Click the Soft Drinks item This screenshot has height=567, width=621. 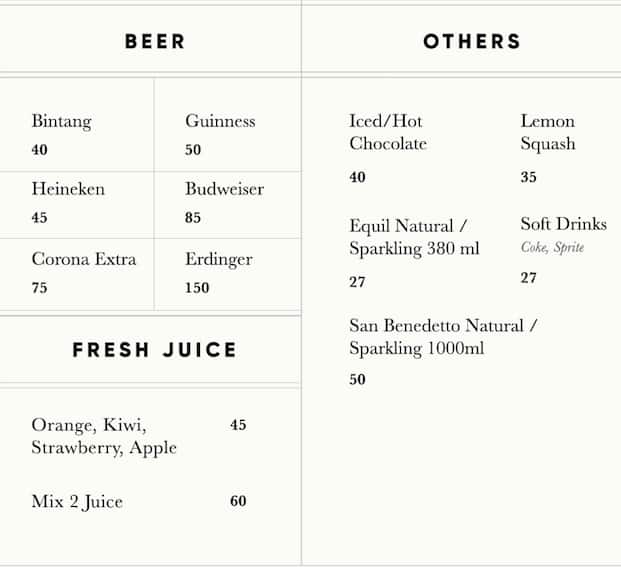563,224
